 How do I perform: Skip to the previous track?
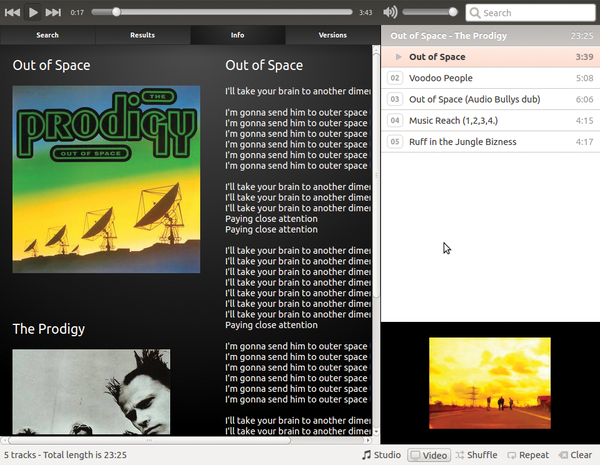(12, 13)
